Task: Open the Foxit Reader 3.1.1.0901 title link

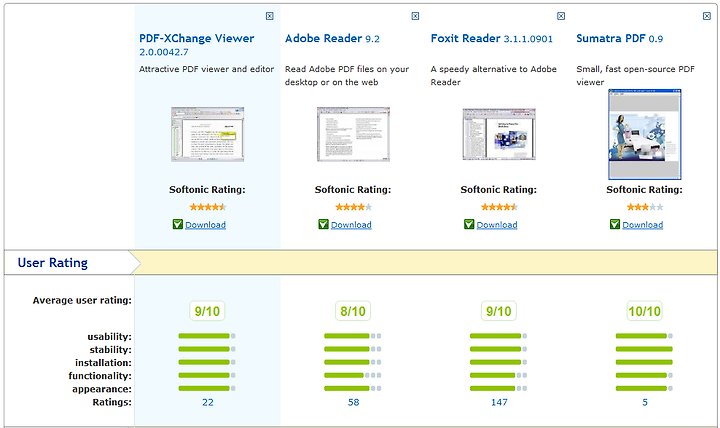Action: coord(491,39)
